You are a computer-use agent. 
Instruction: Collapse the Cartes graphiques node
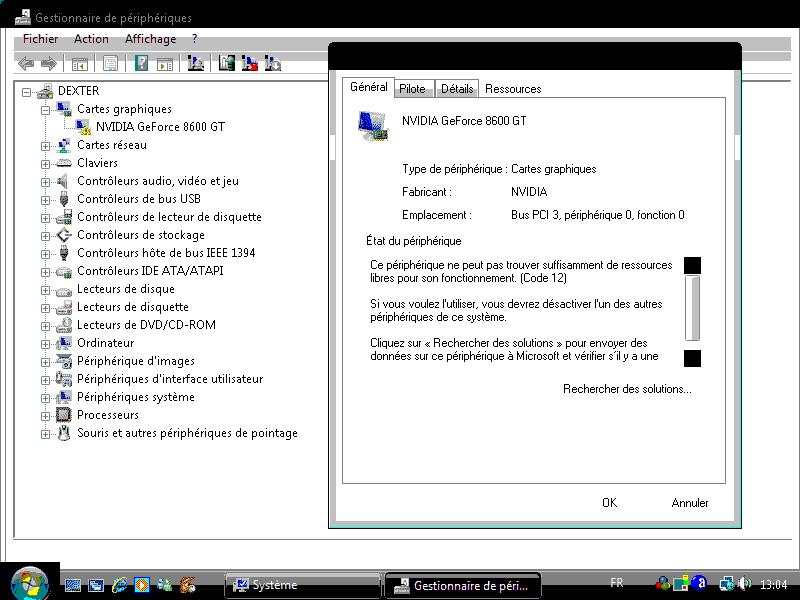tap(45, 110)
